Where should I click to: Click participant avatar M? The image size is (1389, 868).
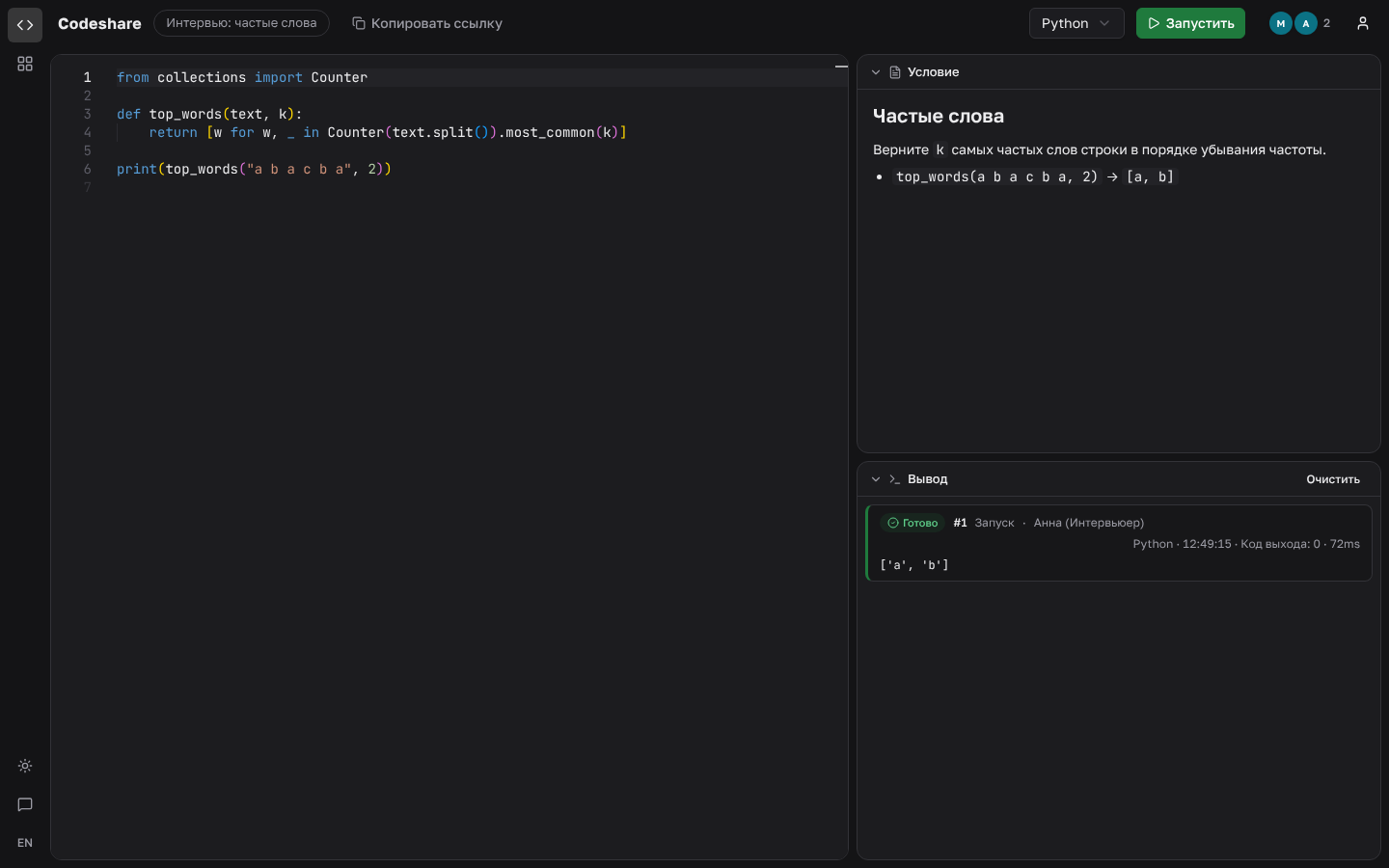click(1281, 23)
